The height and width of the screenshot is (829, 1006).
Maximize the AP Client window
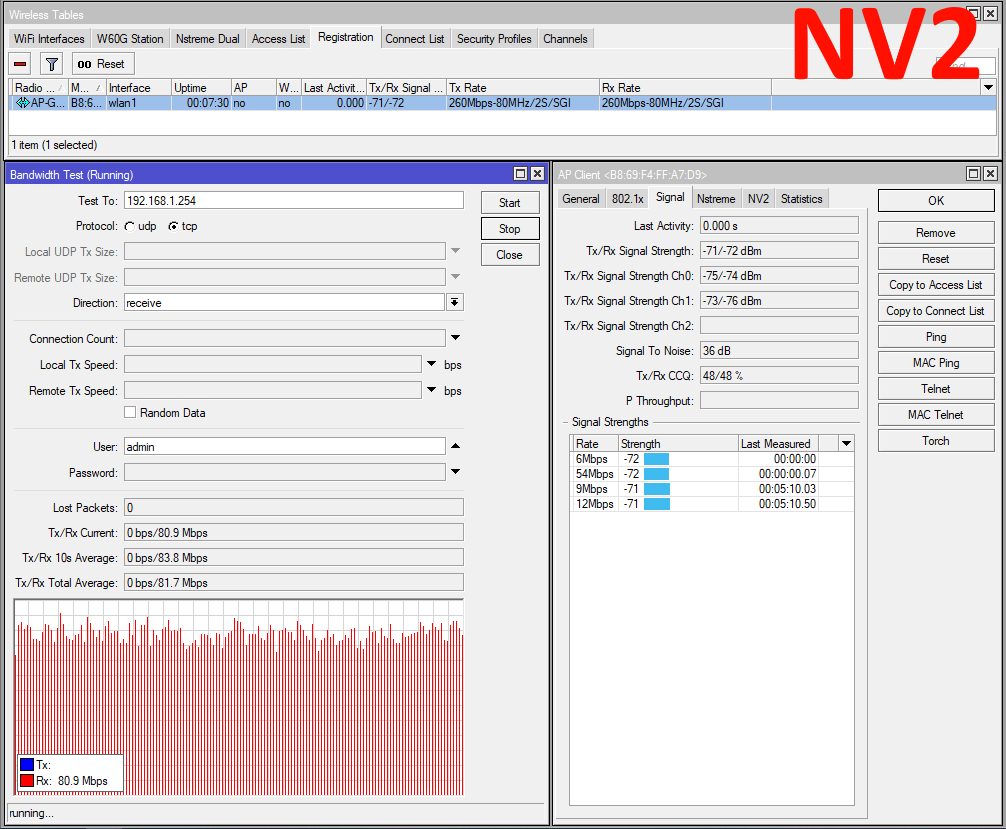973,174
